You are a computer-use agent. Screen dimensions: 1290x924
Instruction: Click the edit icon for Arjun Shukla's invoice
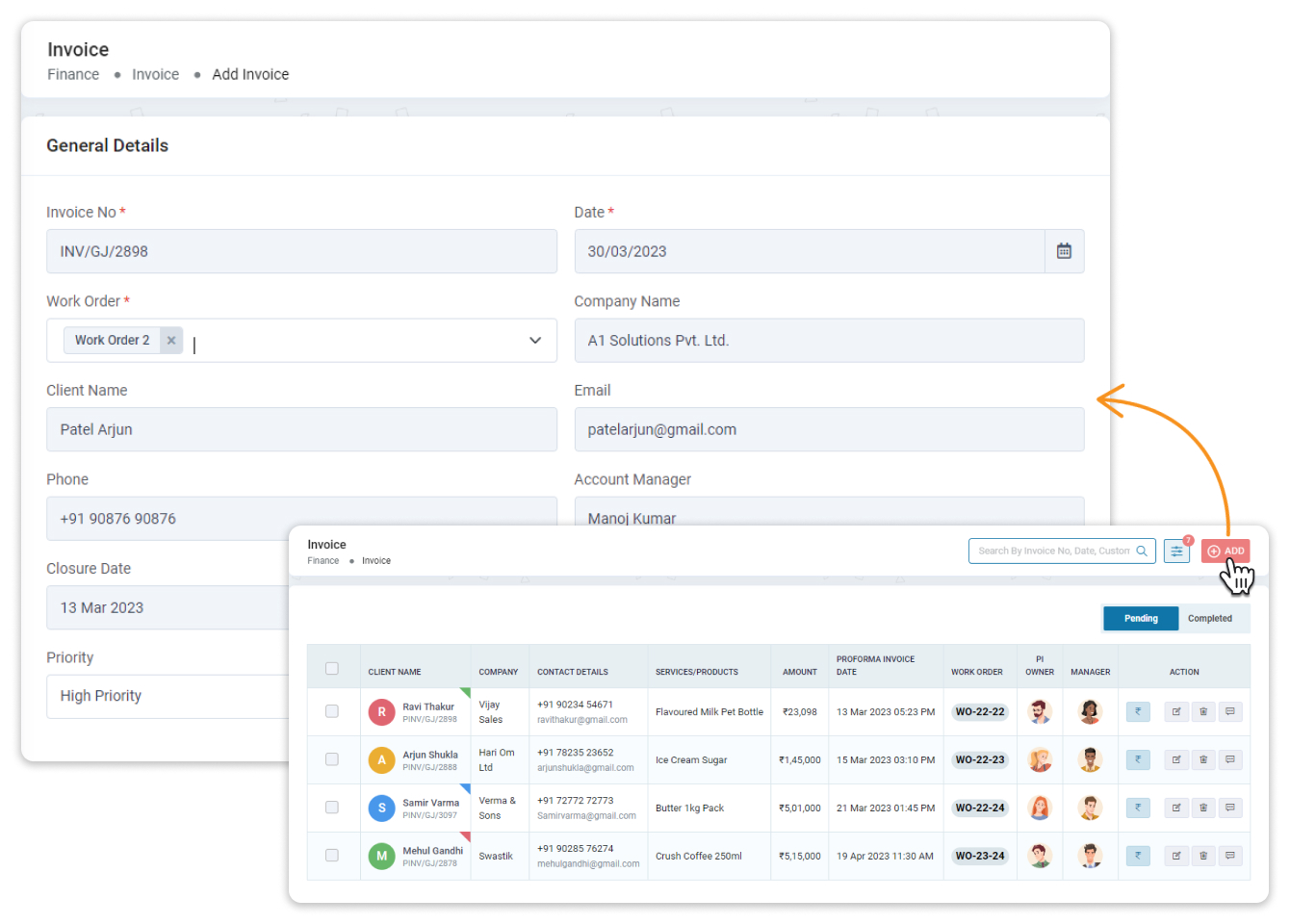pyautogui.click(x=1176, y=759)
